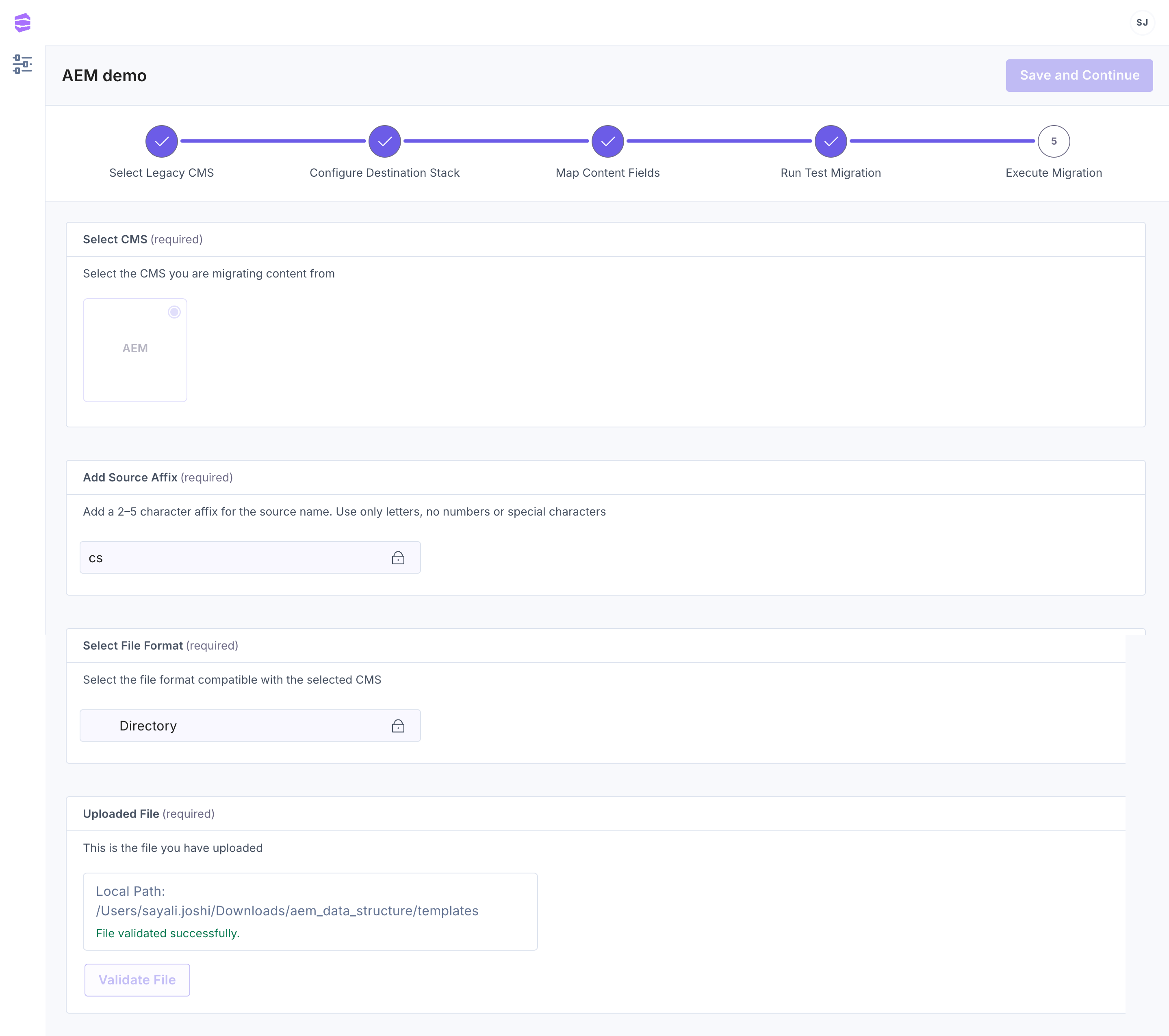Image resolution: width=1169 pixels, height=1036 pixels.
Task: Click the Select Legacy CMS step label
Action: click(161, 173)
